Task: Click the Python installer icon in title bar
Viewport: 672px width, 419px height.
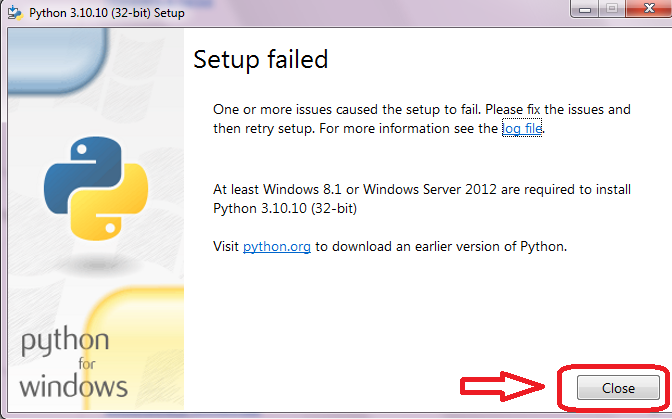Action: pyautogui.click(x=13, y=9)
